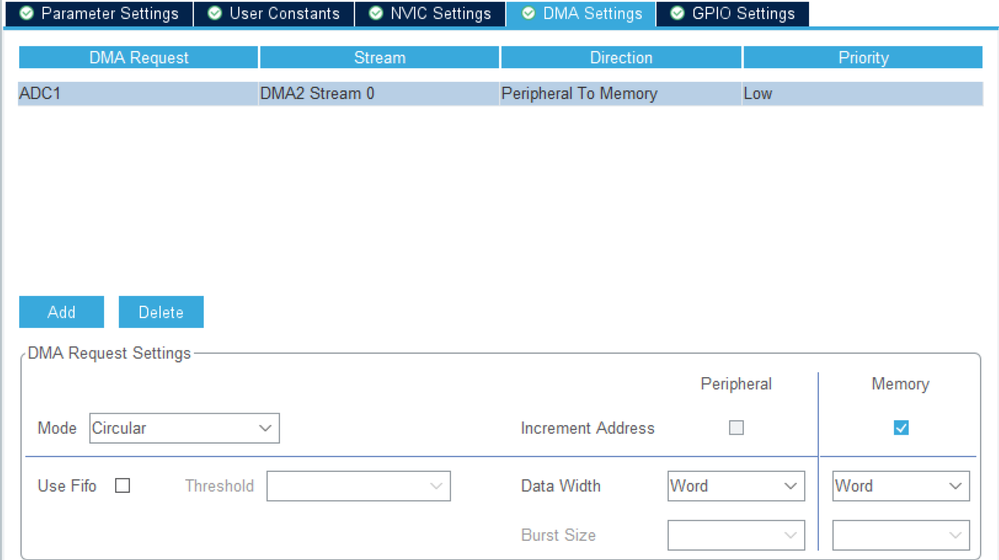This screenshot has width=999, height=560.
Task: Enable the Use Fifo checkbox
Action: [x=122, y=485]
